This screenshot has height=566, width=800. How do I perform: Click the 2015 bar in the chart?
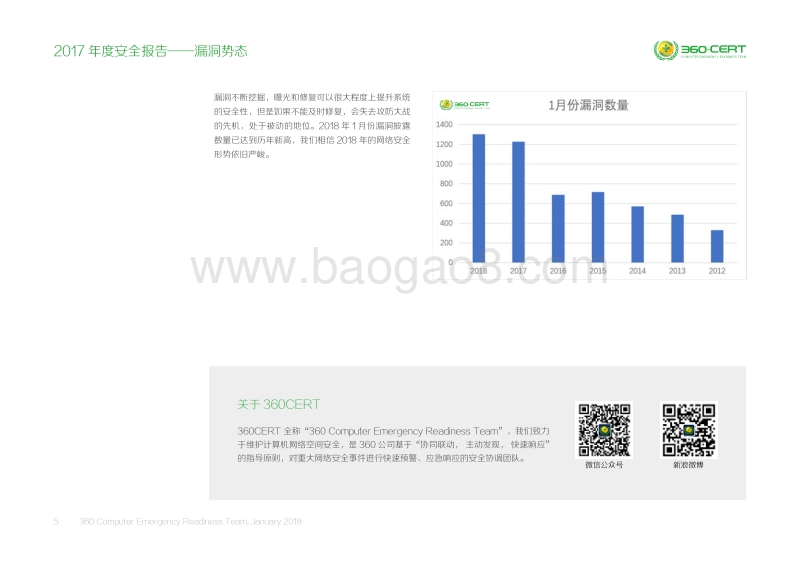[x=598, y=227]
